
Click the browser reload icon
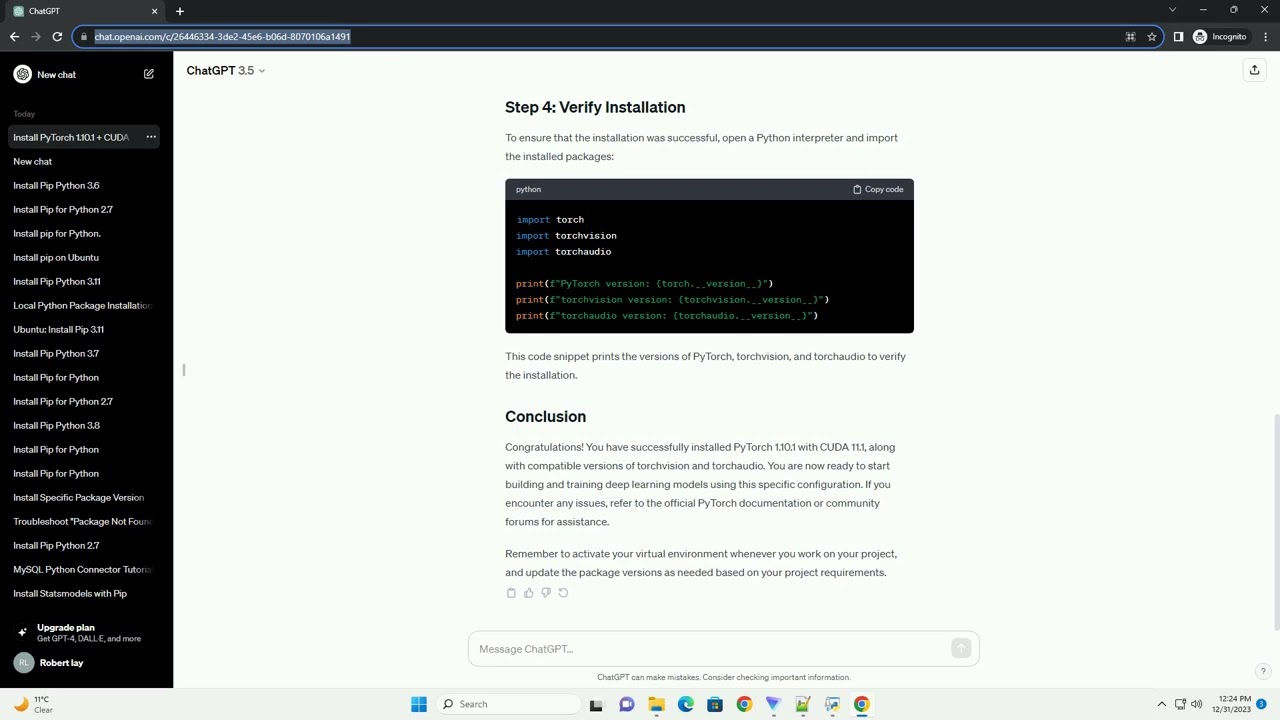[x=57, y=37]
